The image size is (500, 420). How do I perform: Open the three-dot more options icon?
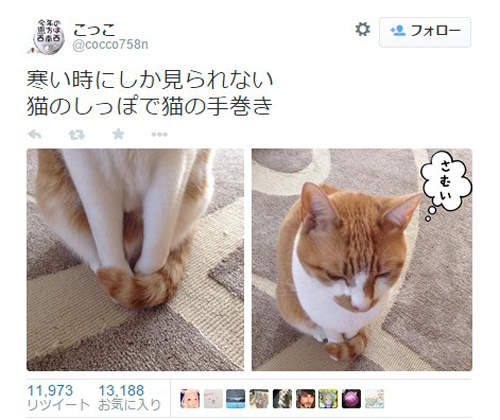click(x=160, y=135)
